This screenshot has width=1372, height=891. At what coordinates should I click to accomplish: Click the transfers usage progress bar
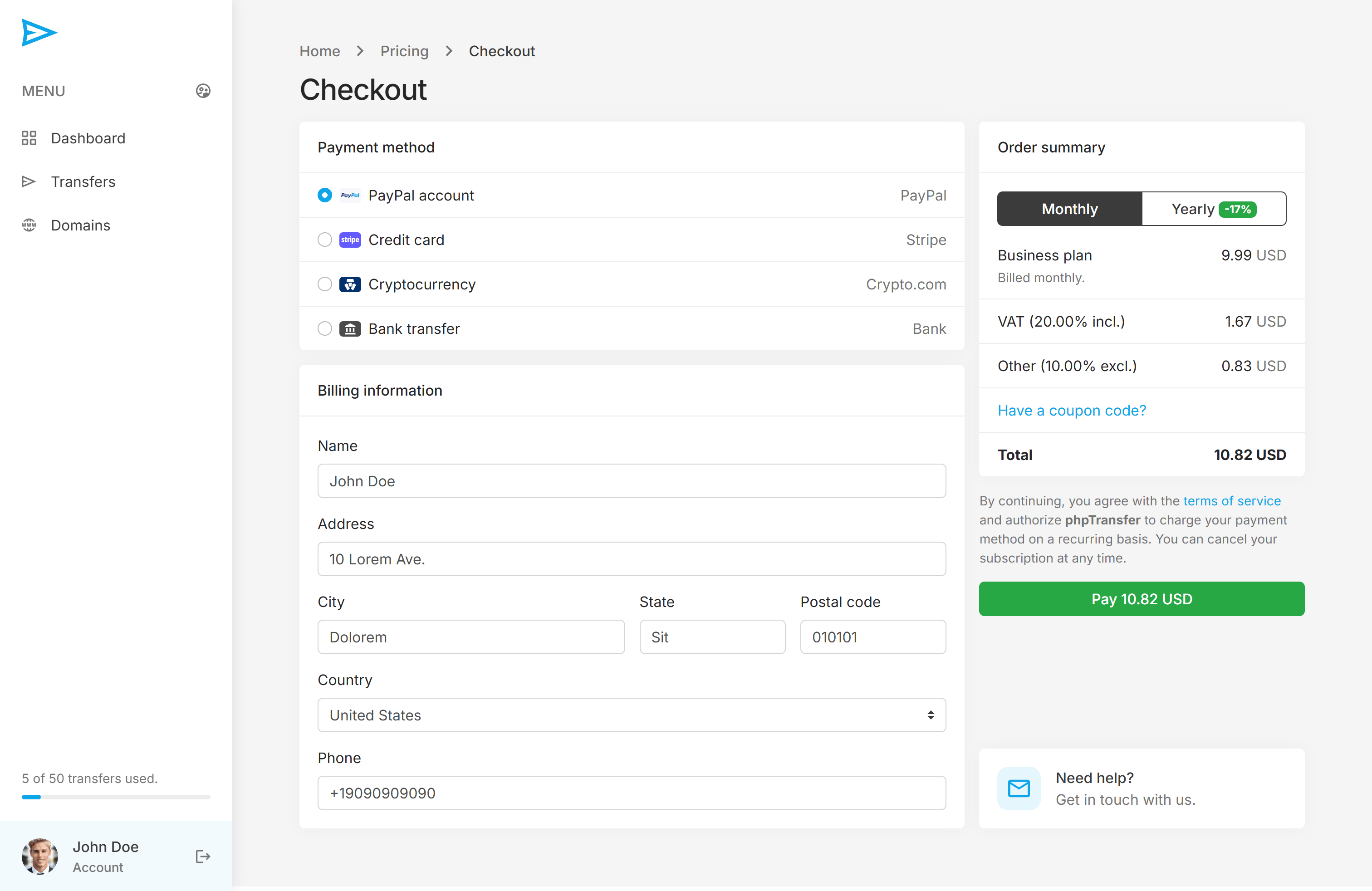(115, 798)
